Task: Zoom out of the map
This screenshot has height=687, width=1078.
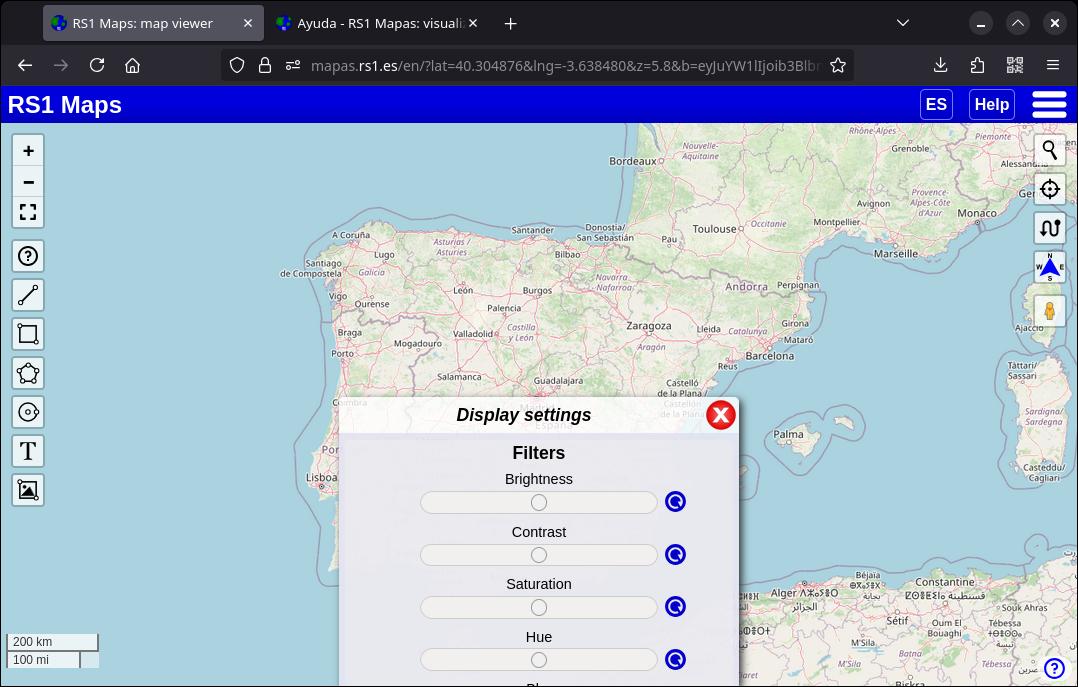Action: tap(28, 182)
